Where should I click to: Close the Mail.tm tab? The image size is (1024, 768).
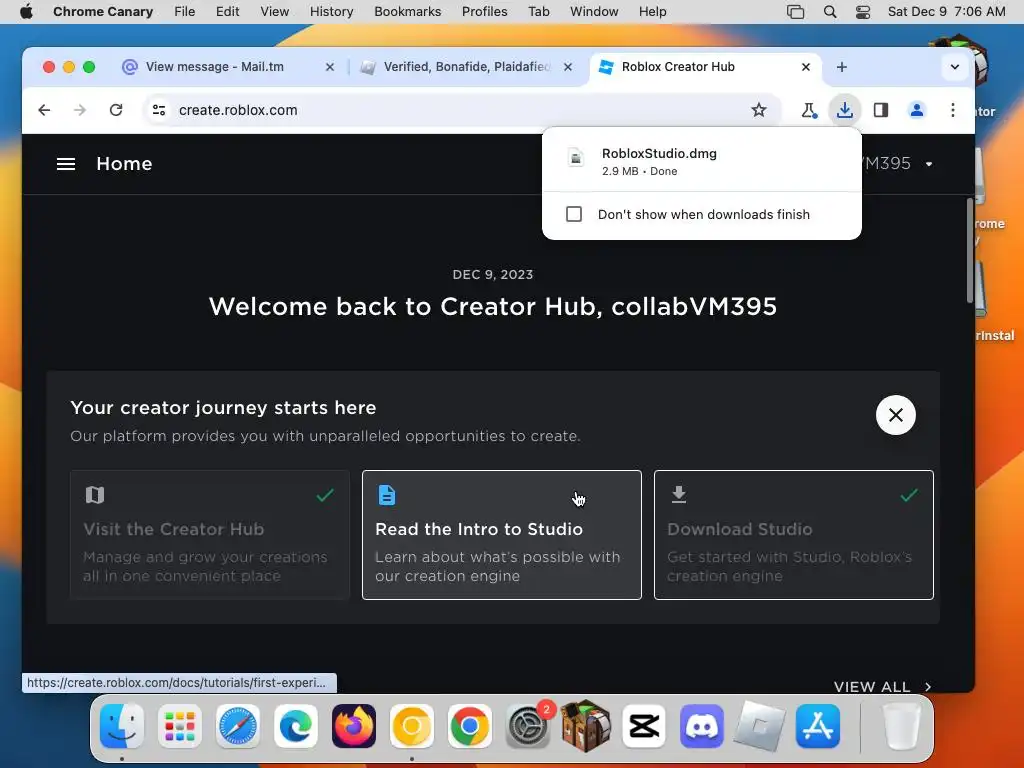click(330, 67)
